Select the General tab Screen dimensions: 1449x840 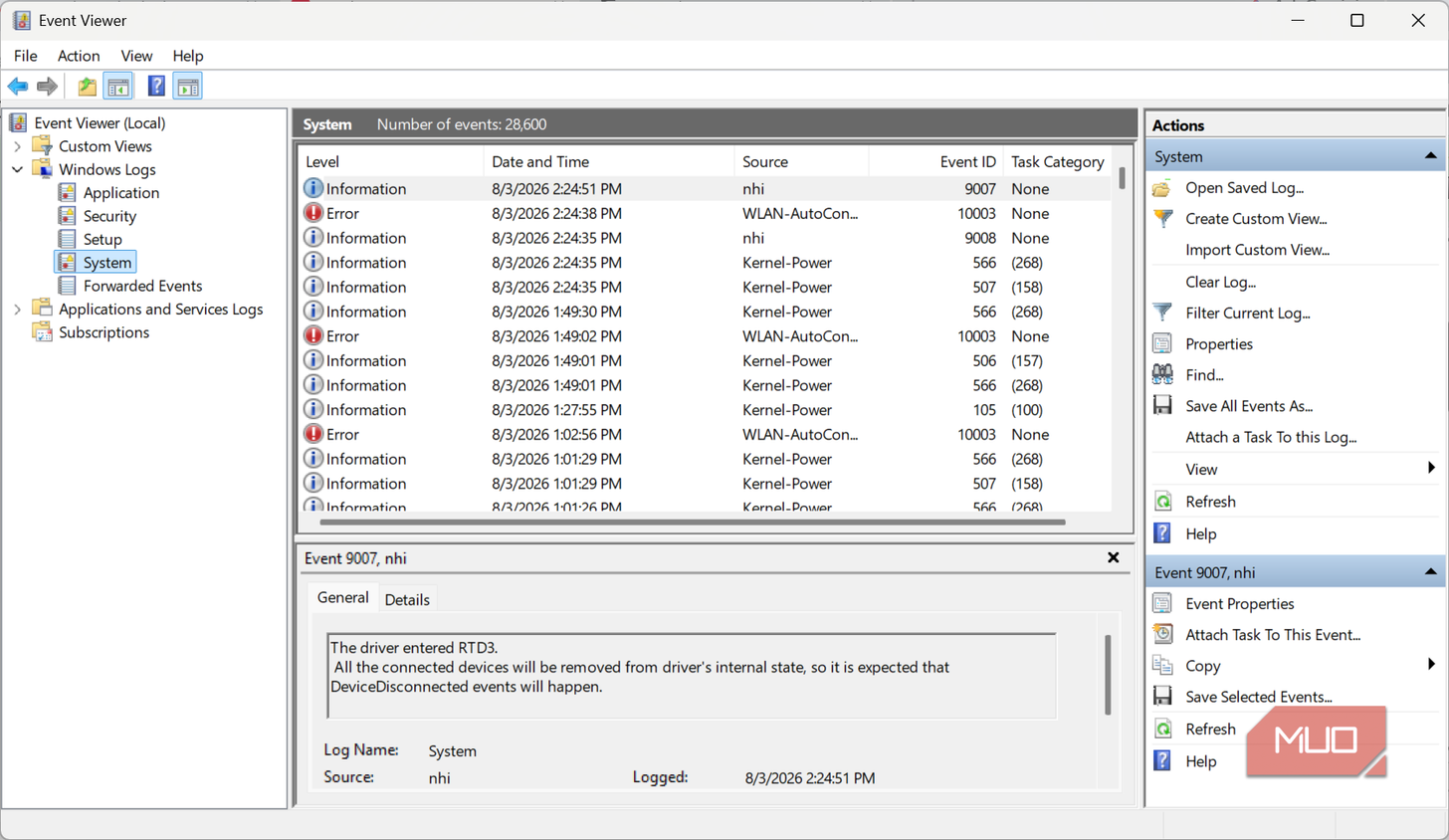pos(342,597)
